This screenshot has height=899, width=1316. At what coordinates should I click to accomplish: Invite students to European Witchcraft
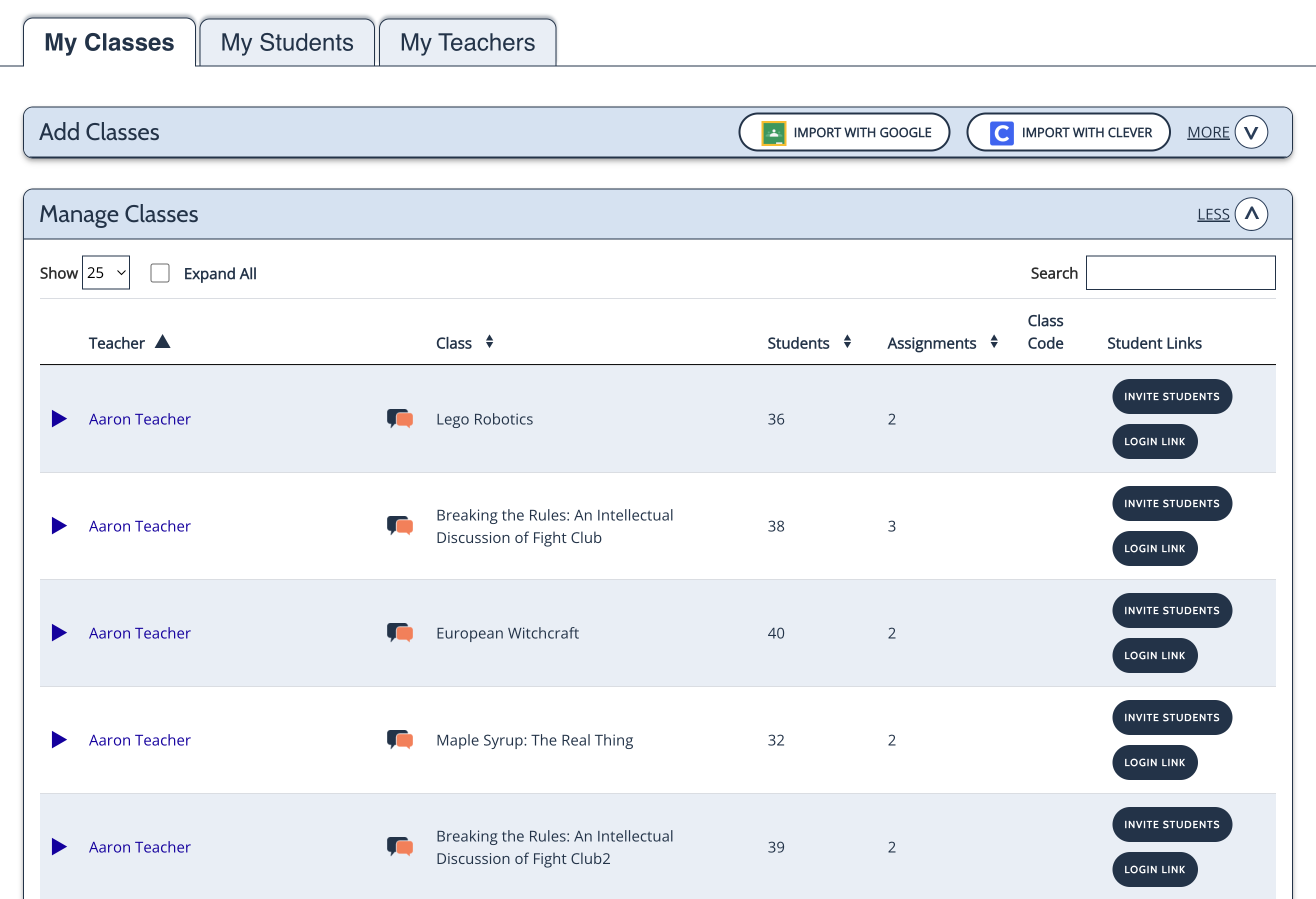tap(1171, 610)
